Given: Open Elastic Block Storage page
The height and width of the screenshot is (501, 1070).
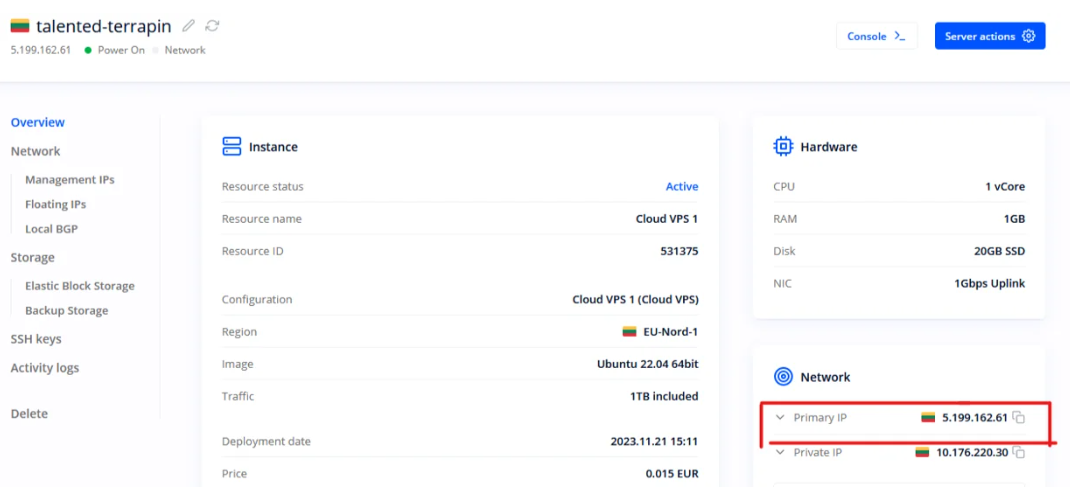Looking at the screenshot, I should coord(80,286).
